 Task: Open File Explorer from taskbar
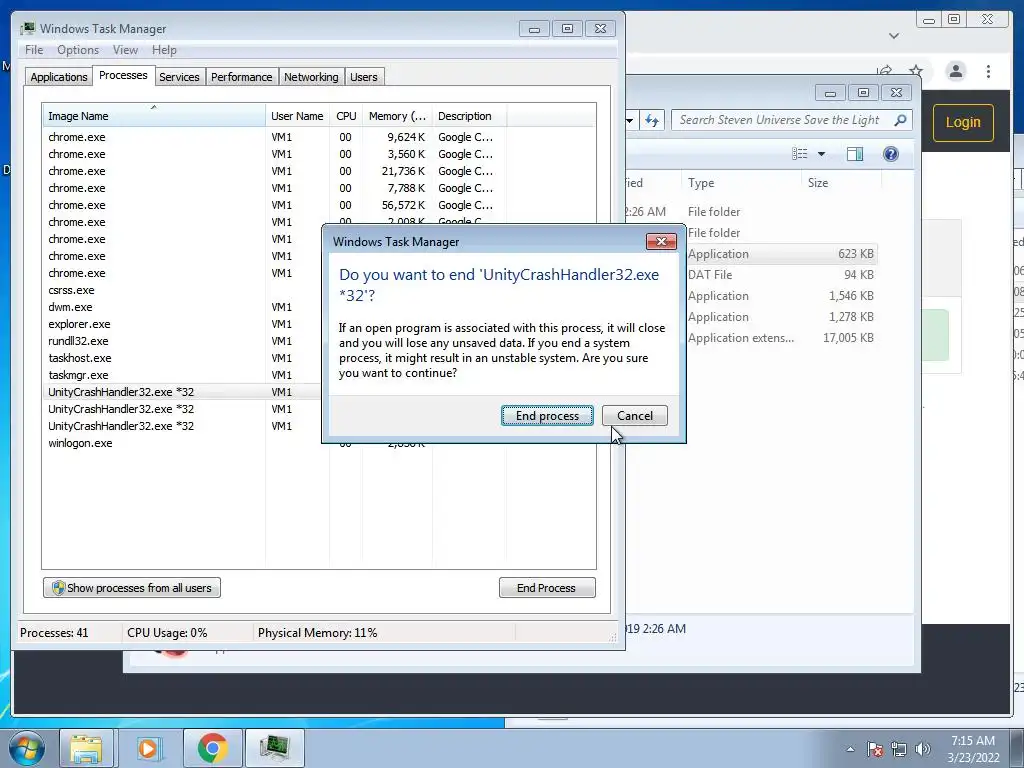87,748
